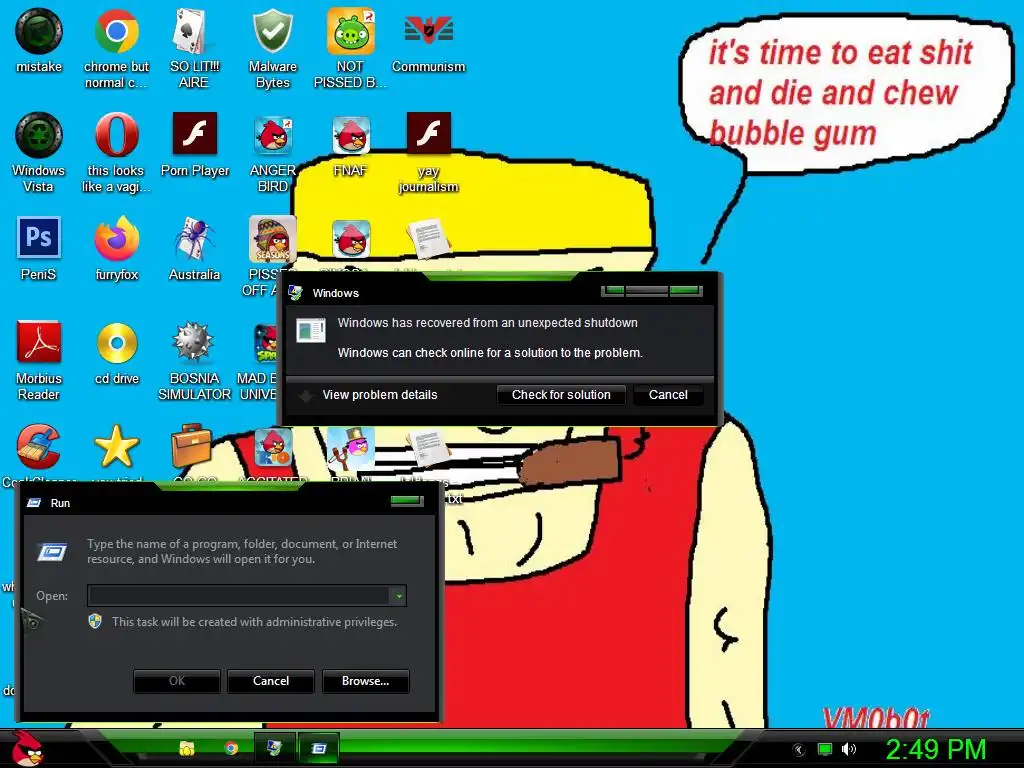Open Chrome from the taskbar
Screen dimensions: 1024x768
(231, 748)
